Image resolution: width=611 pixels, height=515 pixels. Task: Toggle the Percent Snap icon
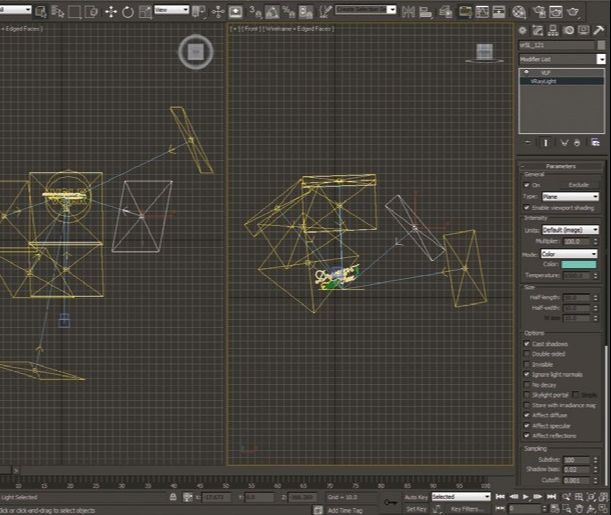(289, 12)
